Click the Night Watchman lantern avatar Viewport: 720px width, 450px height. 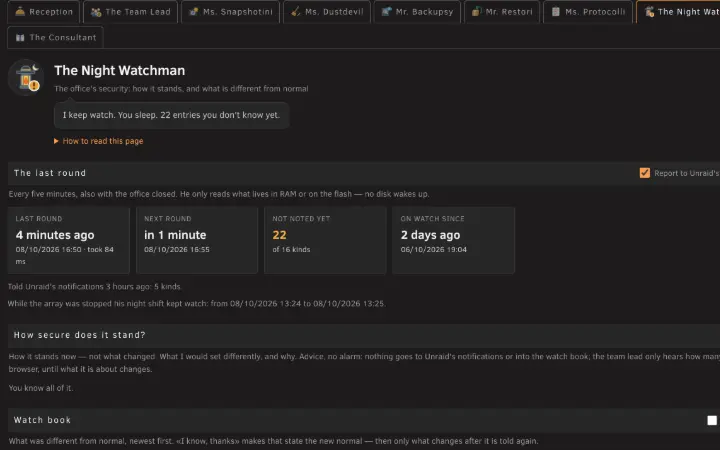coord(26,77)
